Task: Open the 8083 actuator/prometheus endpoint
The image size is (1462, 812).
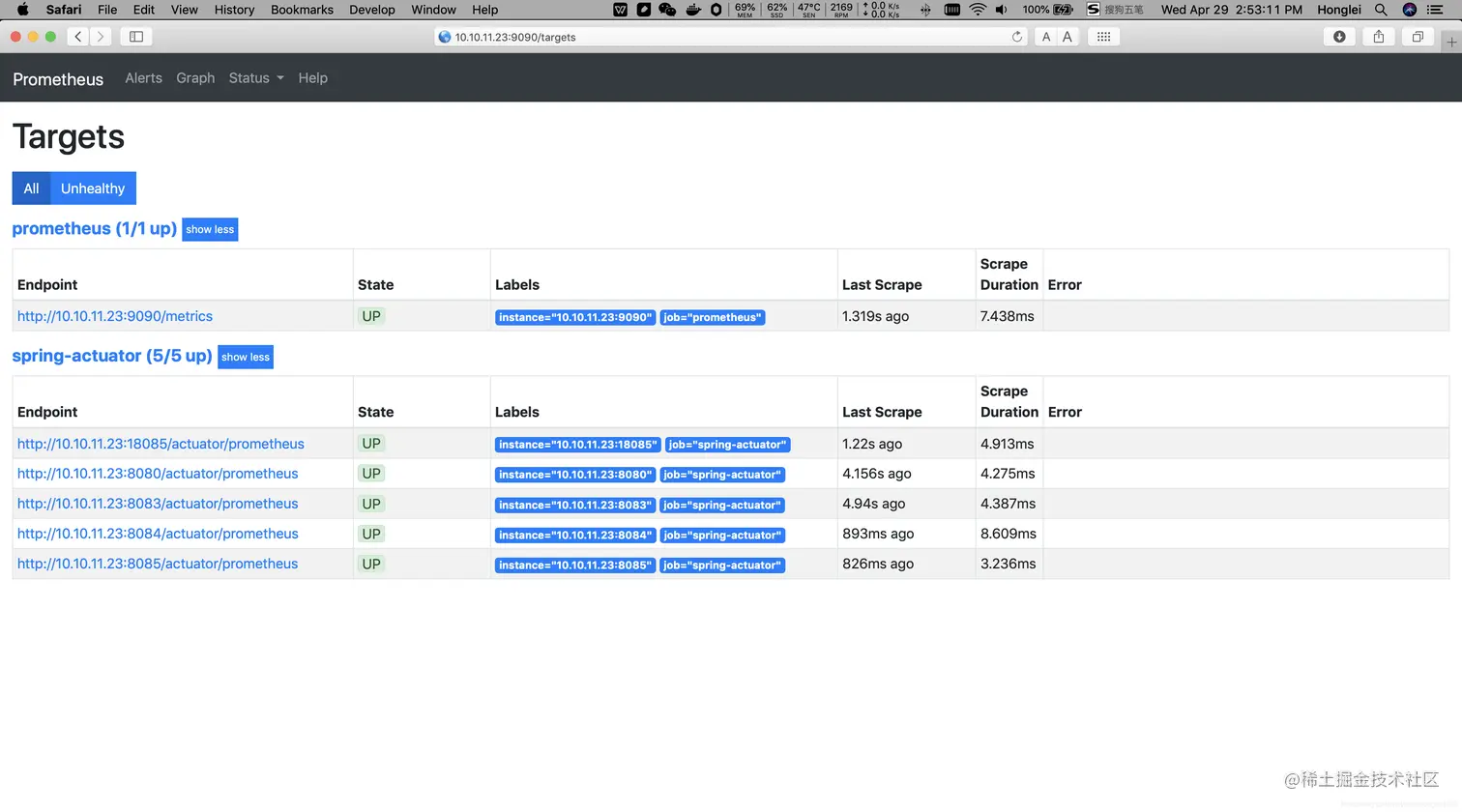Action: pos(158,504)
